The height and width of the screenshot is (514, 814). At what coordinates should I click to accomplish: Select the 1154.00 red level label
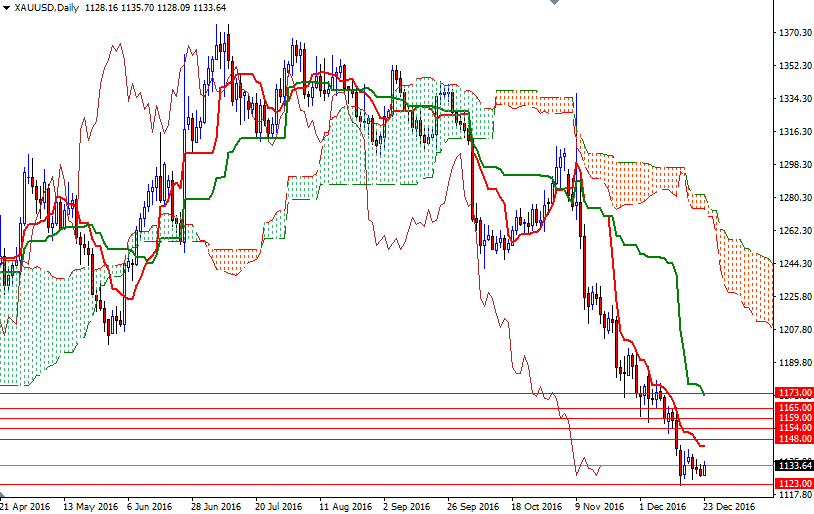coord(794,428)
